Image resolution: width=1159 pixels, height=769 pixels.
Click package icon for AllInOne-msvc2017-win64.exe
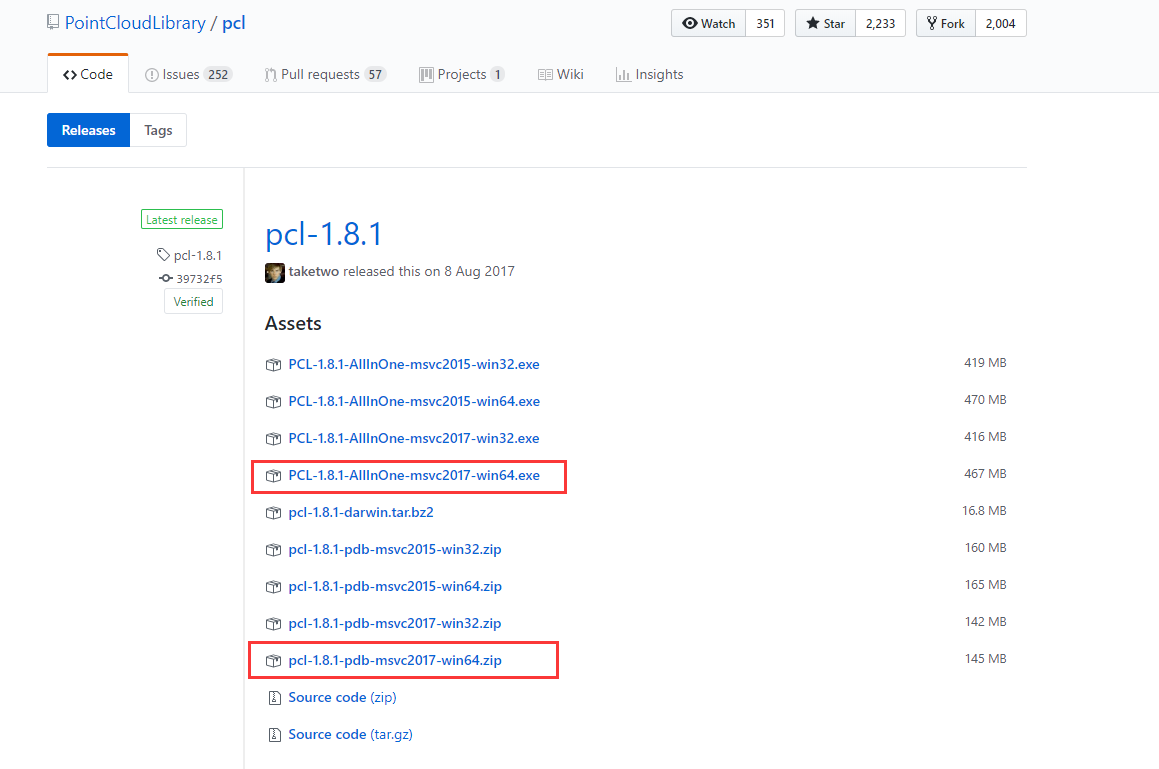point(273,475)
